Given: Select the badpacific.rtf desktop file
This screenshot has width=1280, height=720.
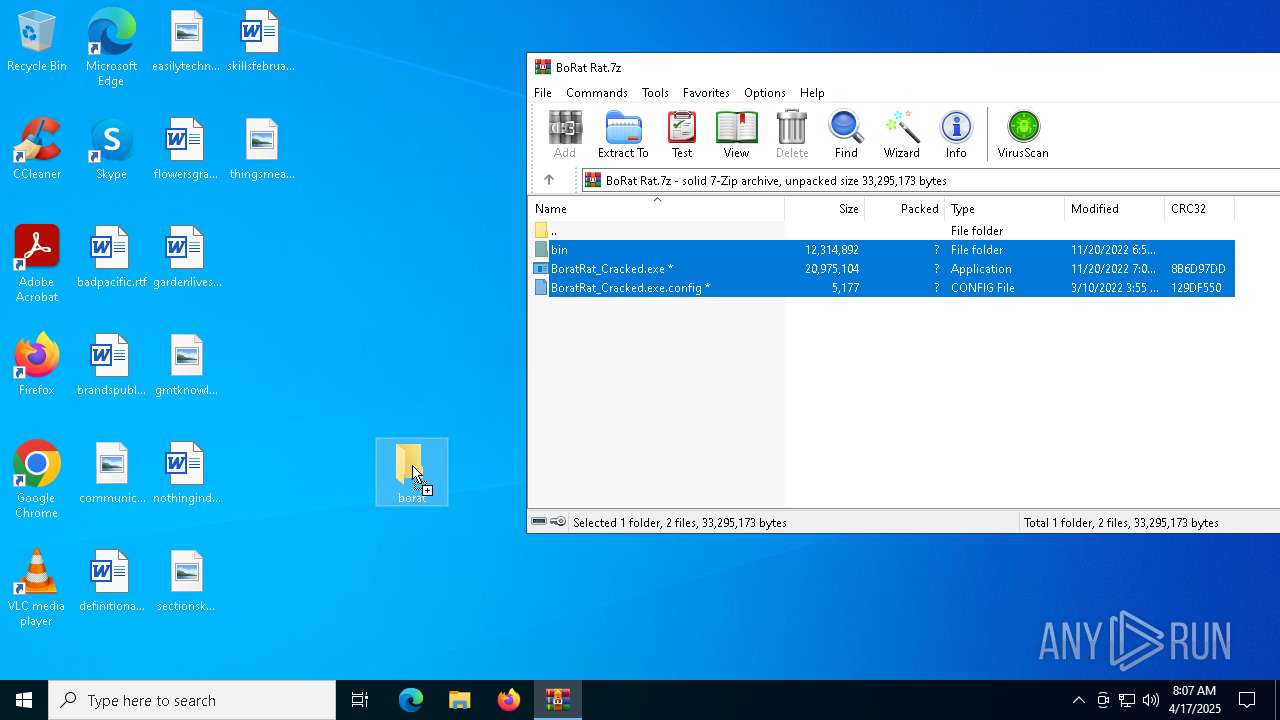Looking at the screenshot, I should tap(111, 258).
